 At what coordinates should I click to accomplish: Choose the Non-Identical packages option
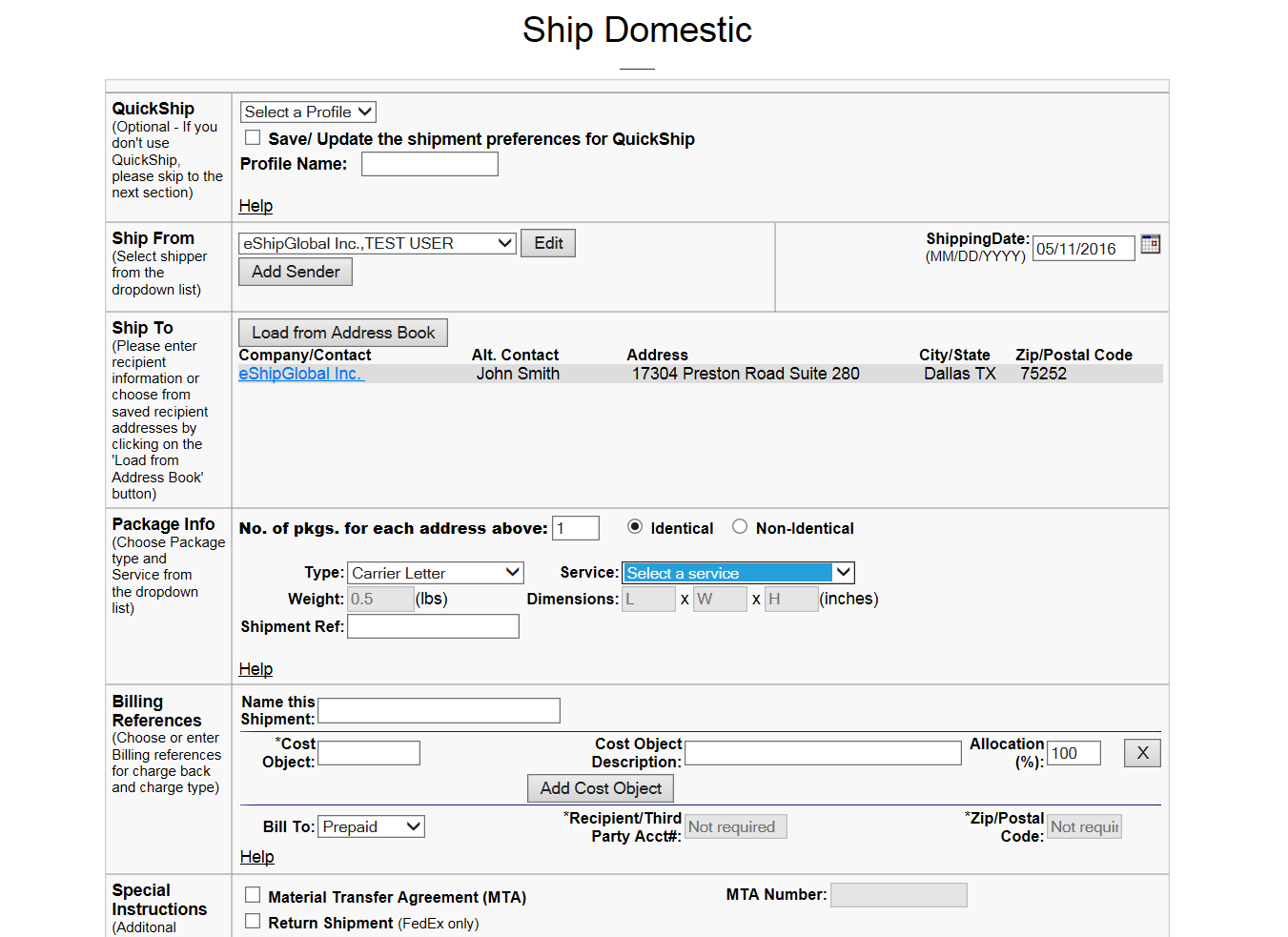click(739, 527)
